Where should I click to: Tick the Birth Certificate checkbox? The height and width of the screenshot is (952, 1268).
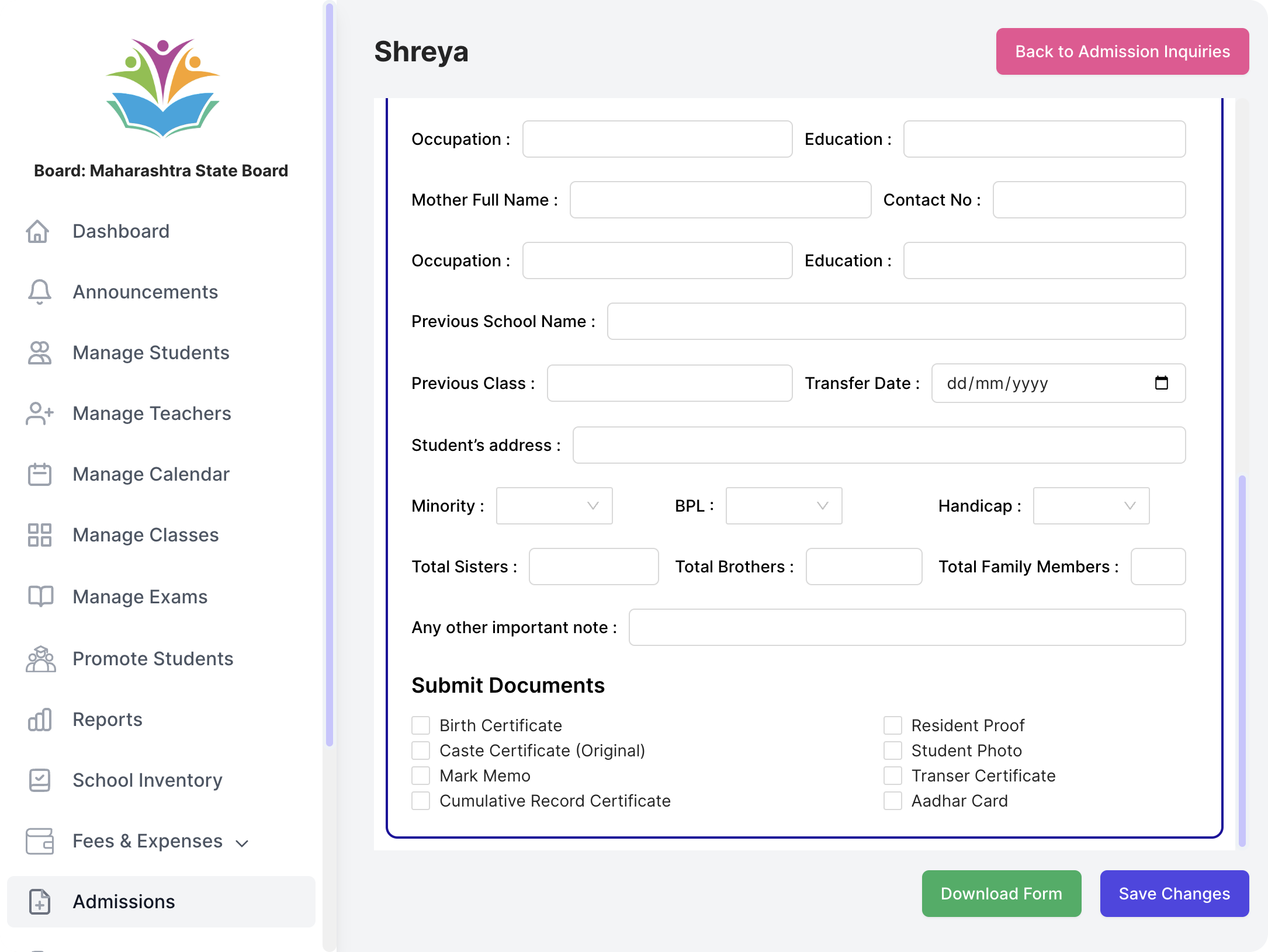[x=421, y=725]
